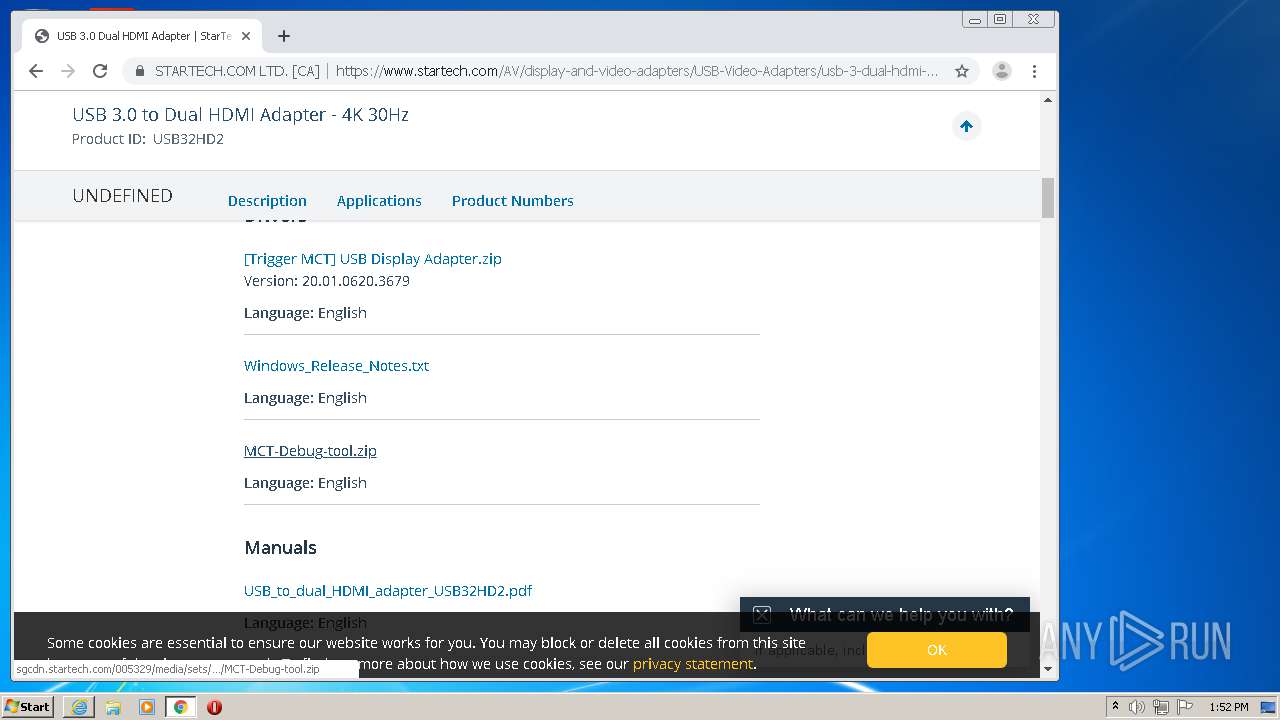Click the padlock site security icon
The width and height of the screenshot is (1280, 720).
139,71
